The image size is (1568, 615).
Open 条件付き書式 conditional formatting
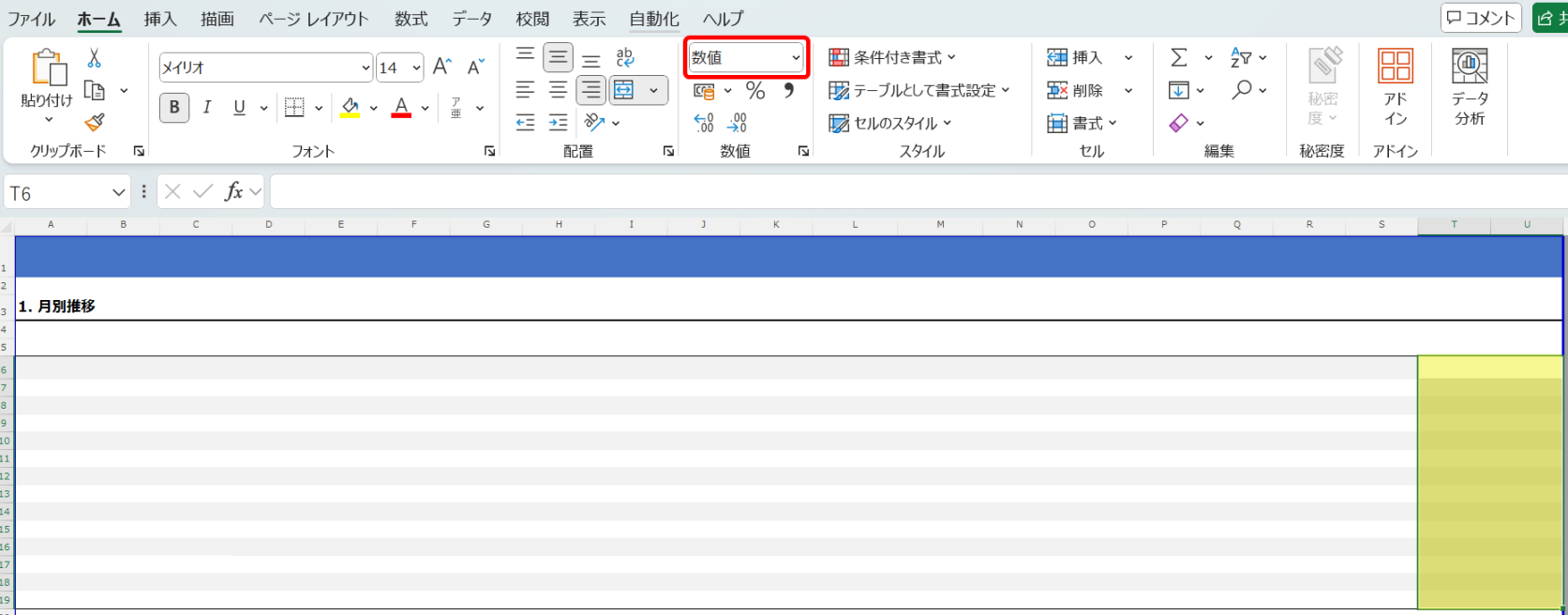(891, 58)
